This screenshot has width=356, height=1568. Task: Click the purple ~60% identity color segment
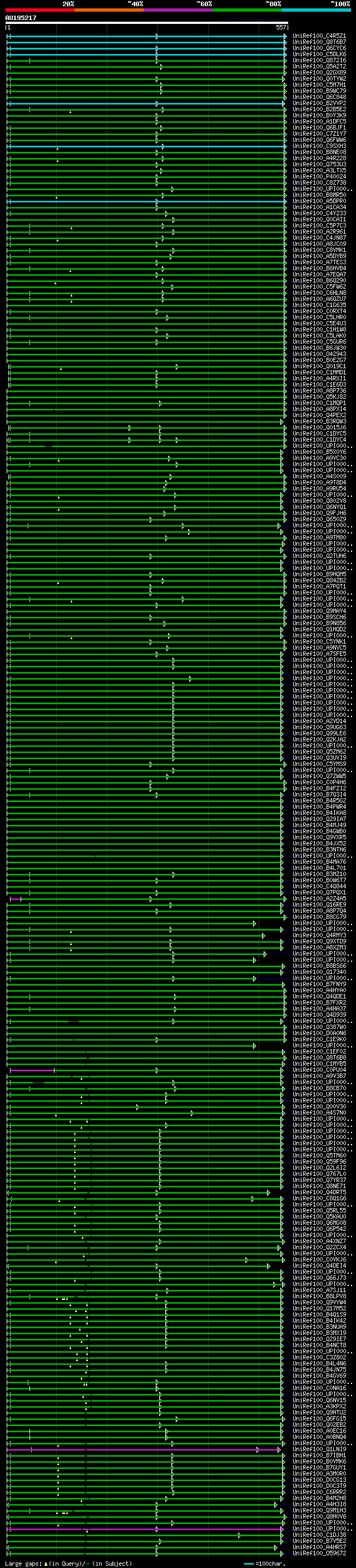(177, 10)
